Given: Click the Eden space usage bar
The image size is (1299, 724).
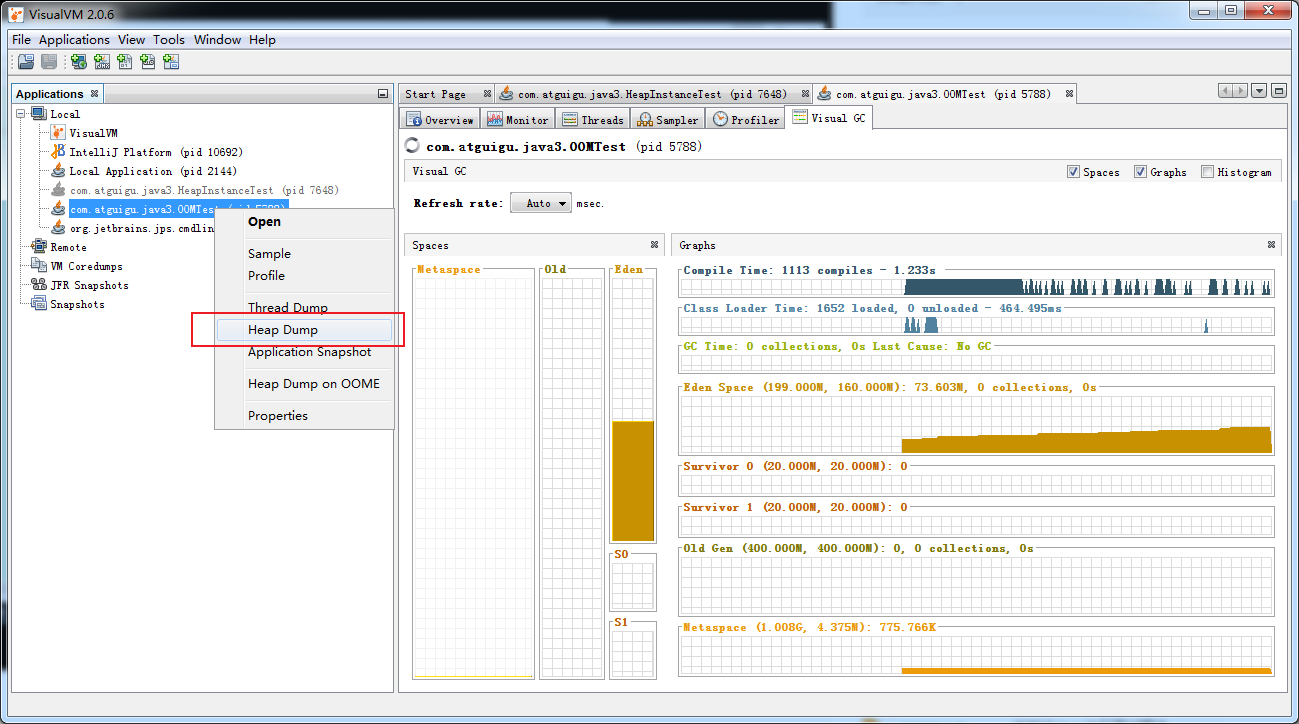Looking at the screenshot, I should (x=632, y=480).
